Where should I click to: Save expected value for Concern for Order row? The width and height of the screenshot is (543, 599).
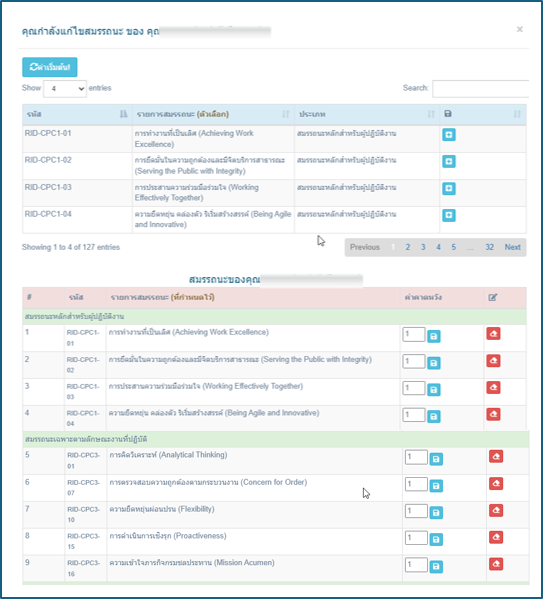tap(436, 486)
